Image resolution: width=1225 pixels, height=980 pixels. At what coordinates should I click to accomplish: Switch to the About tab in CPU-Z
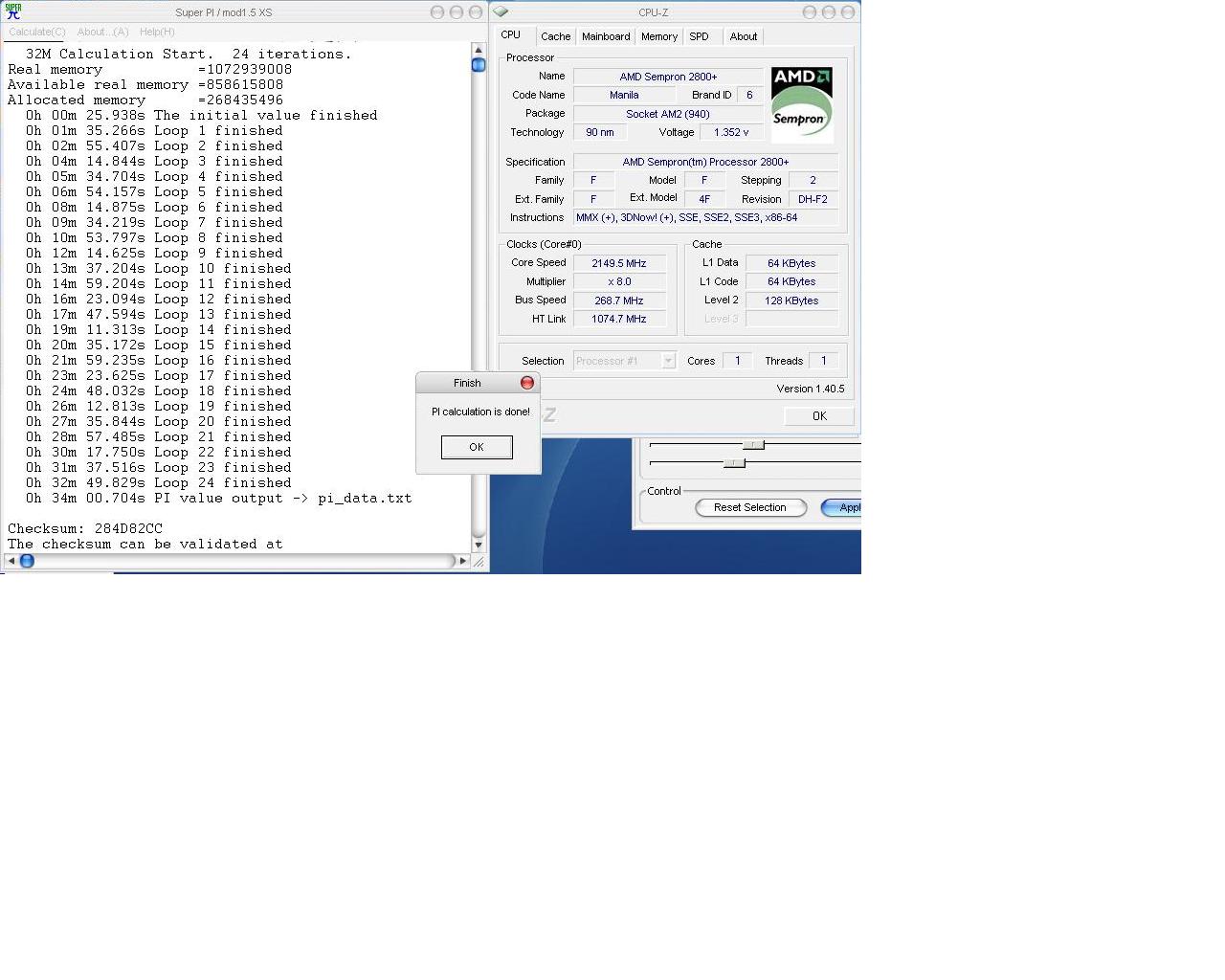click(744, 36)
